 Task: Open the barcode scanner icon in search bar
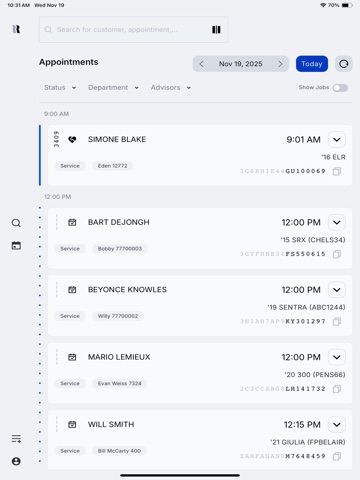pyautogui.click(x=216, y=30)
